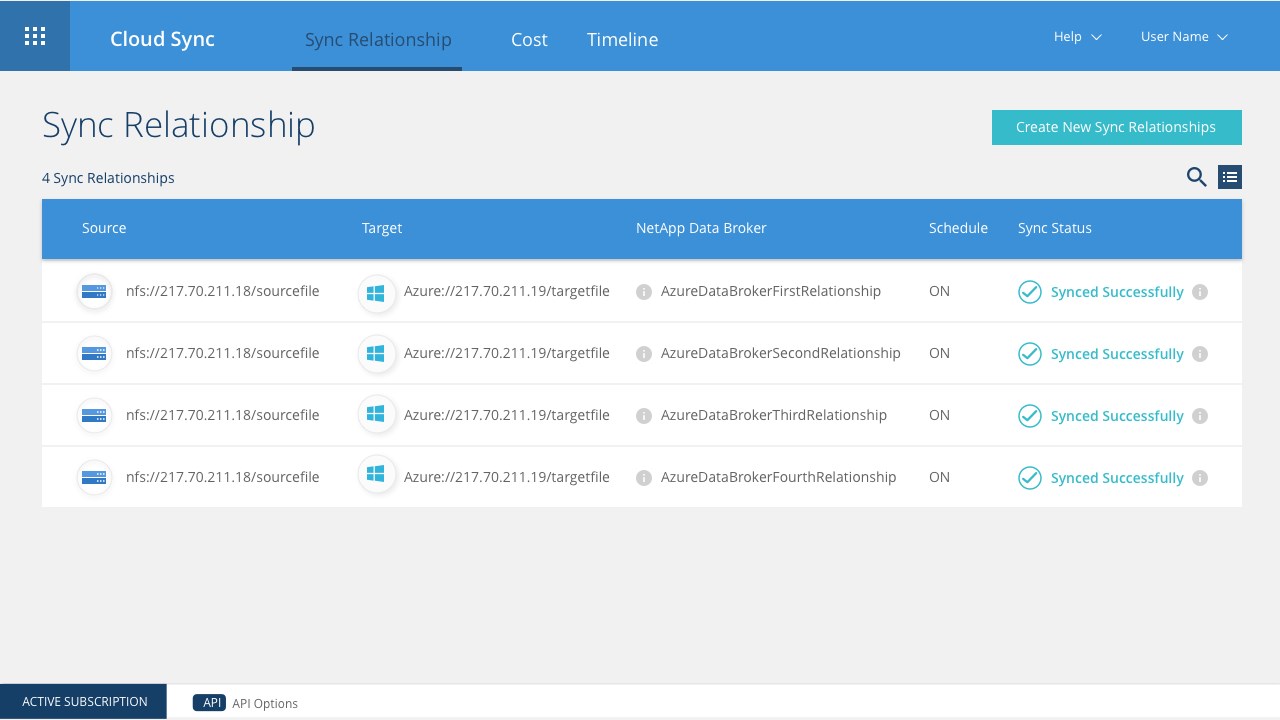Expand the Help dropdown menu
The height and width of the screenshot is (720, 1280).
[x=1077, y=37]
